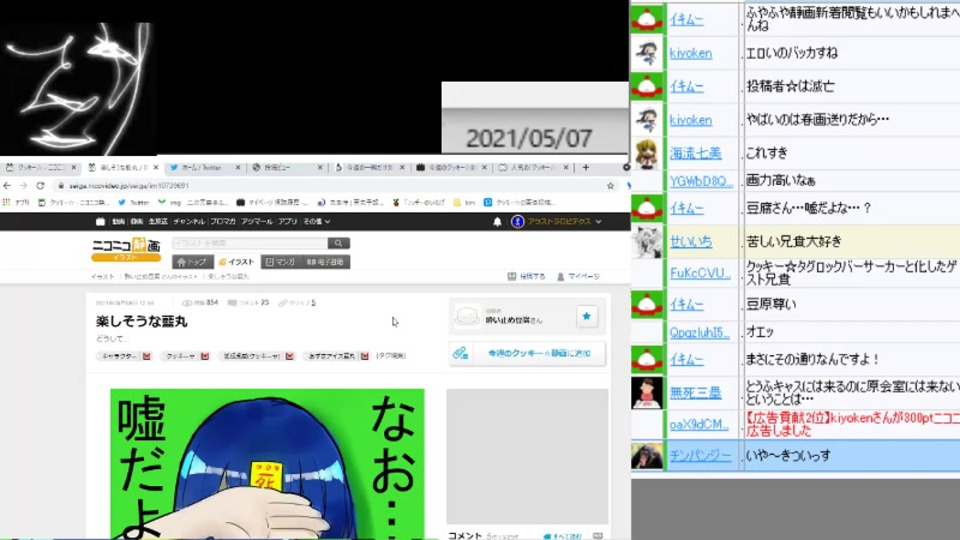The image size is (960, 540).
Task: Open the アプリ apps bookmark icon
Action: (7, 202)
